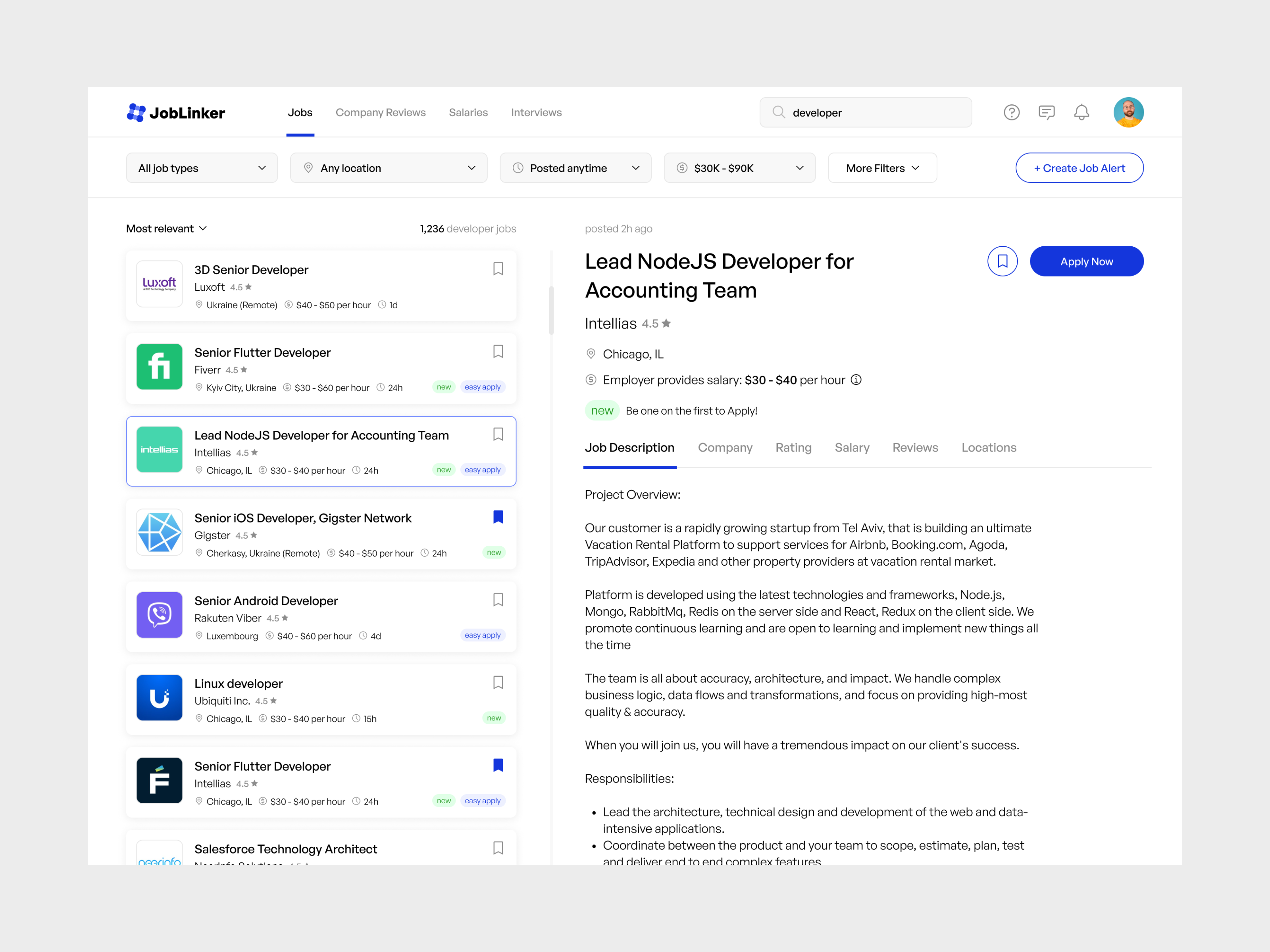Click the Ukraine (Remote) location text
This screenshot has height=952, width=1270.
[242, 305]
